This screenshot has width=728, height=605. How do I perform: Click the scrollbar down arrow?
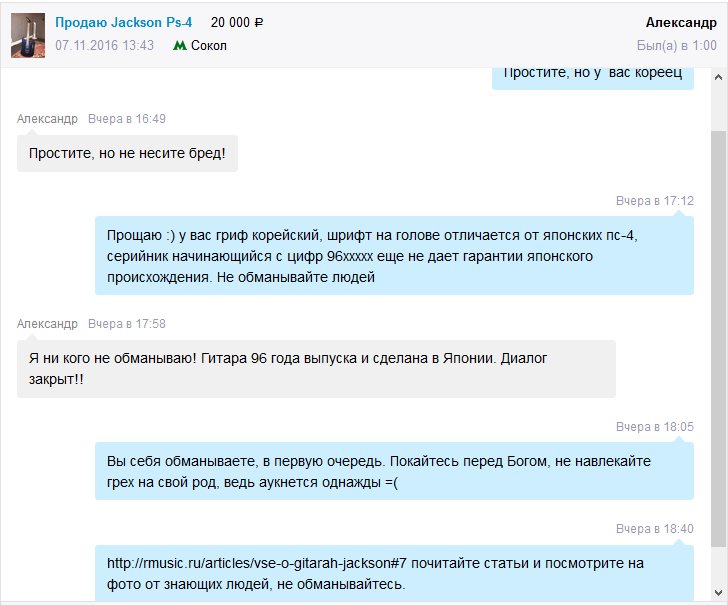[x=718, y=593]
